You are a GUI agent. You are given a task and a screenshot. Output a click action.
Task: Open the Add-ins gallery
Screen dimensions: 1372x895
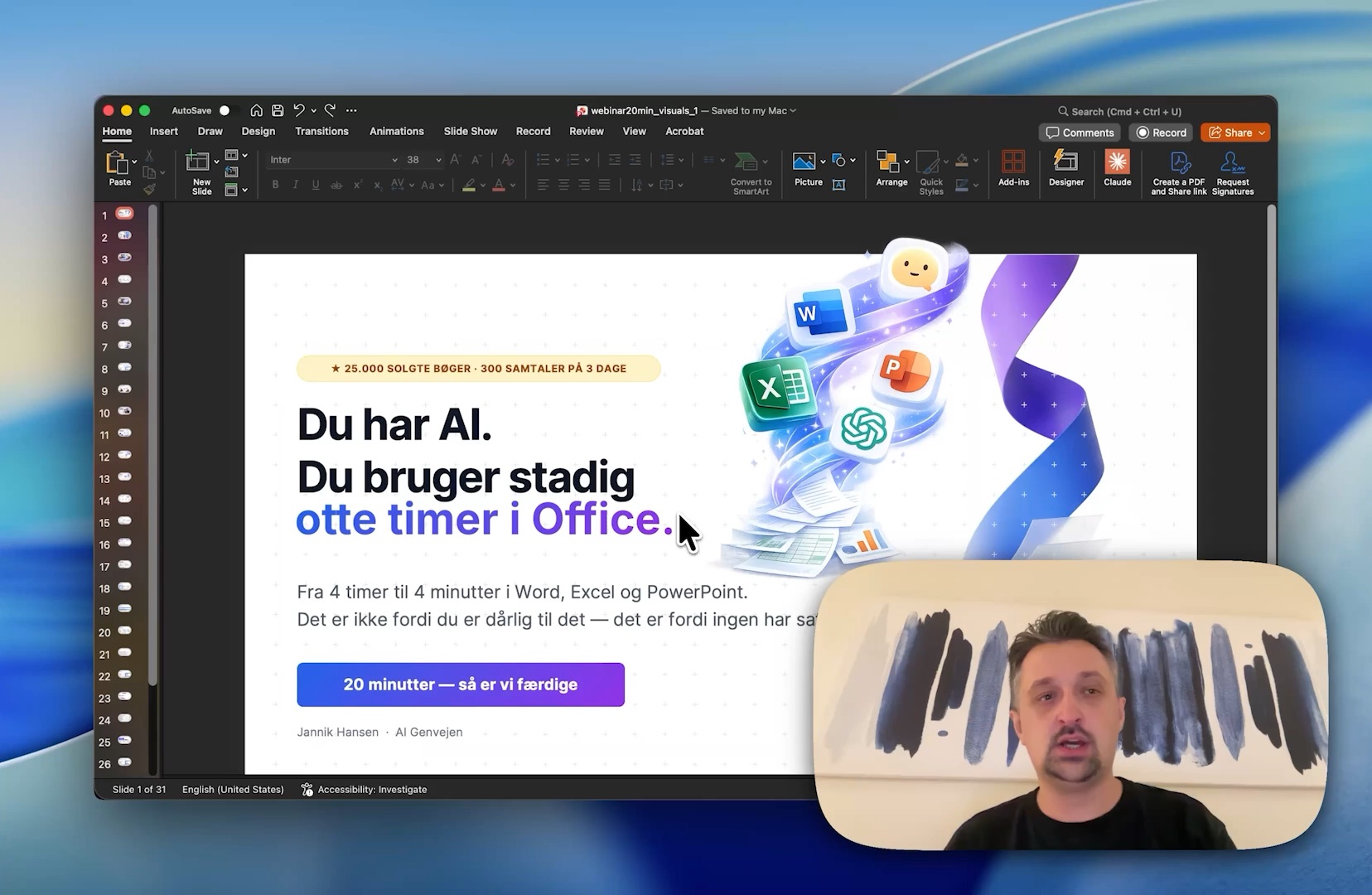(x=1013, y=167)
